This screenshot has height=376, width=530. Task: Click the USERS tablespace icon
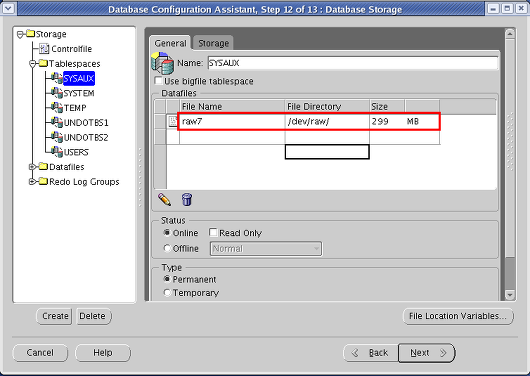pos(56,152)
